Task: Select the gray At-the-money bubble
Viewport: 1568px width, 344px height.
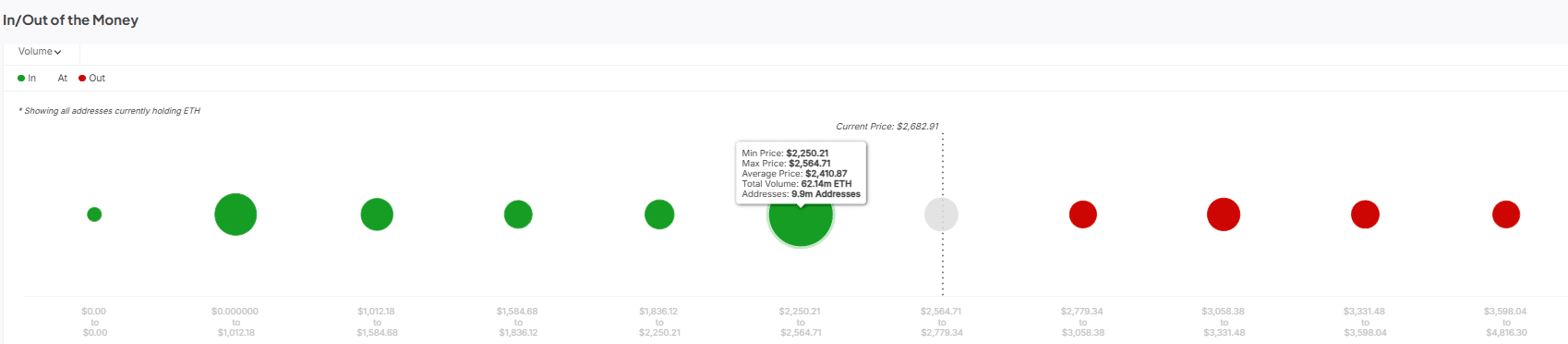Action: click(x=942, y=215)
